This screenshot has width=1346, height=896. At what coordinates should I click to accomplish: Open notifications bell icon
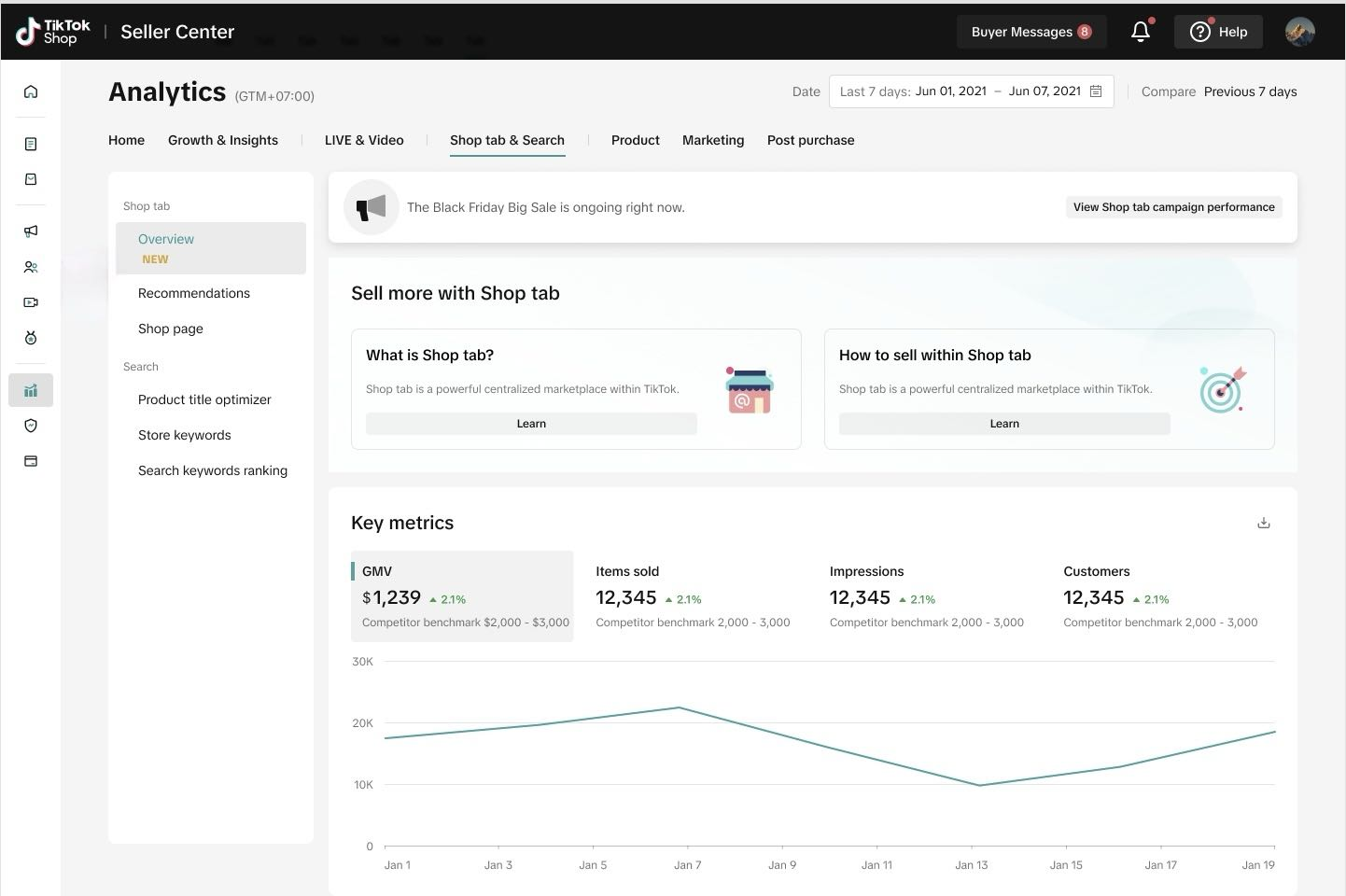tap(1140, 32)
